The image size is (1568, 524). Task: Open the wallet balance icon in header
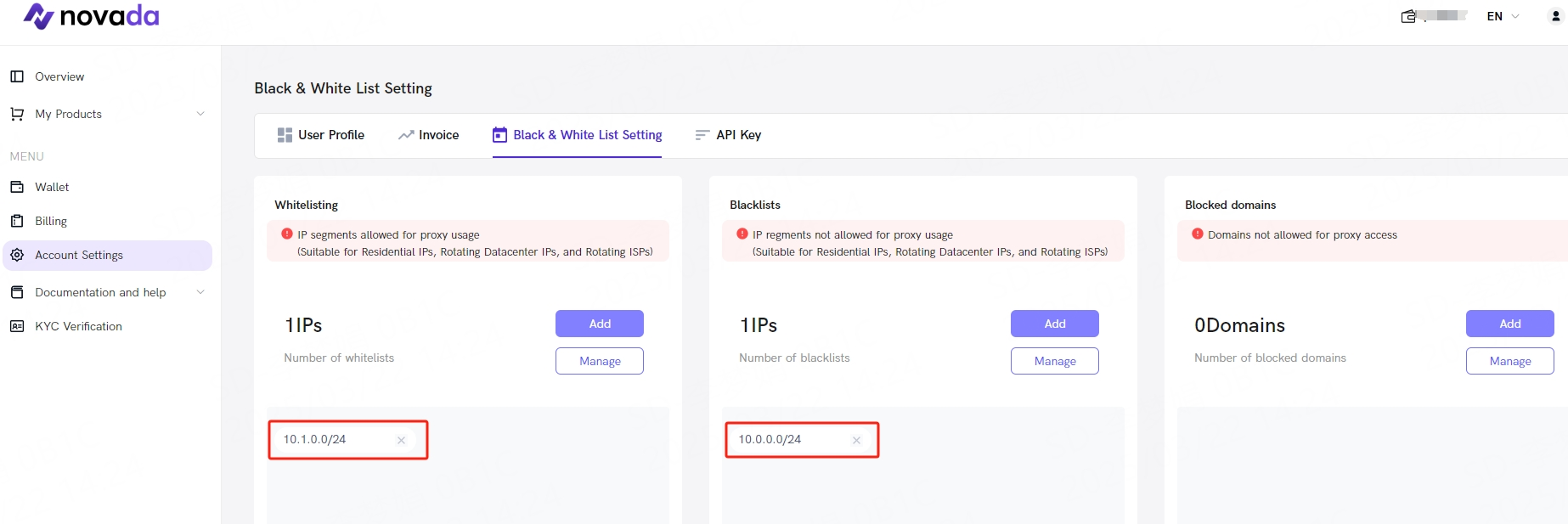coord(1408,16)
